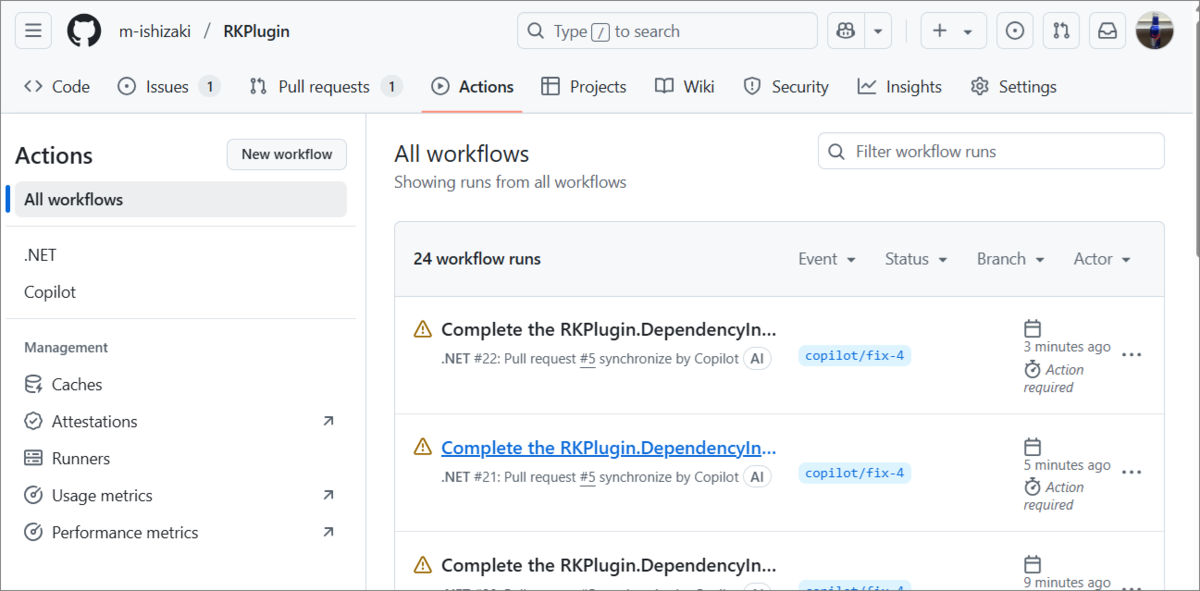
Task: Click stopwatch icon for run #22
Action: tap(1033, 369)
